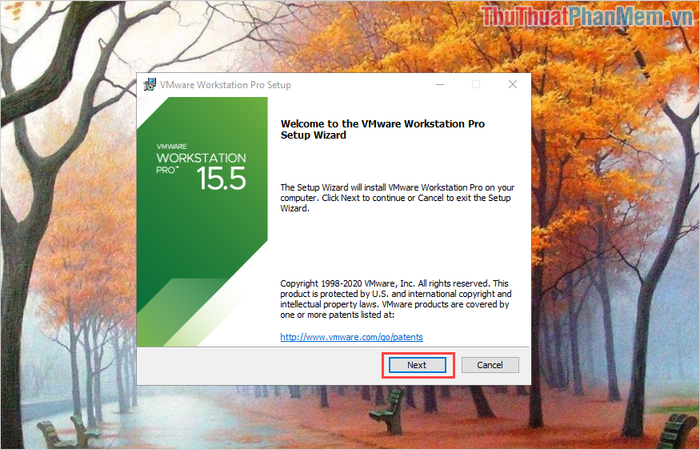Click the 'The Setup Wizard will install' paragraph
The image size is (700, 450).
pyautogui.click(x=397, y=198)
